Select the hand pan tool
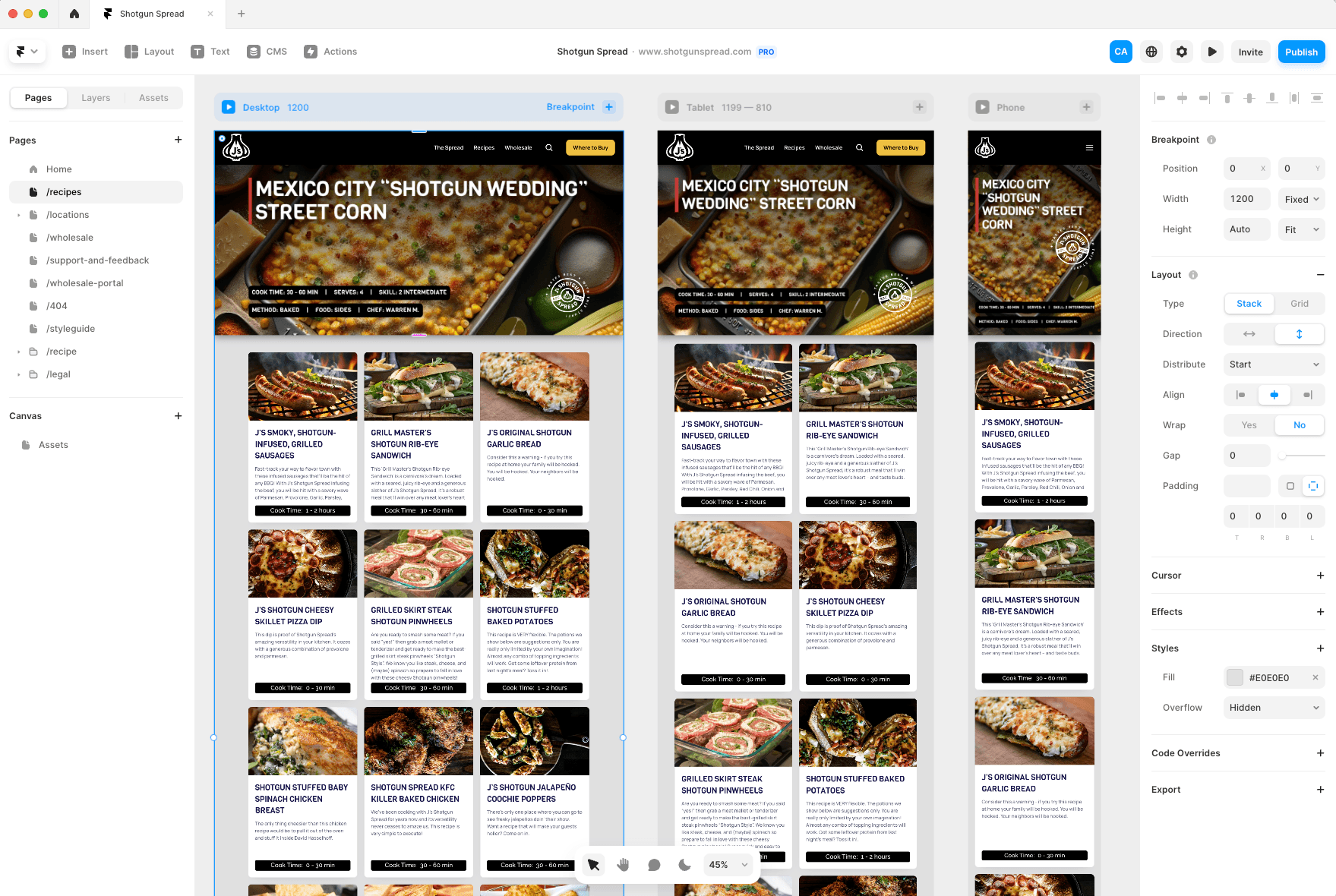Screen dimensions: 1336x896 click(x=624, y=865)
